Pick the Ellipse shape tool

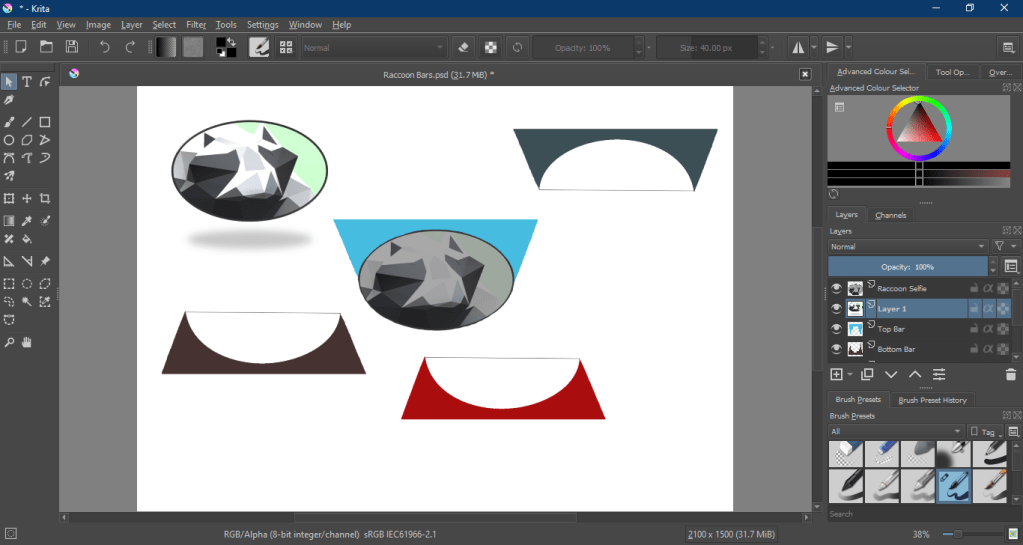click(9, 140)
